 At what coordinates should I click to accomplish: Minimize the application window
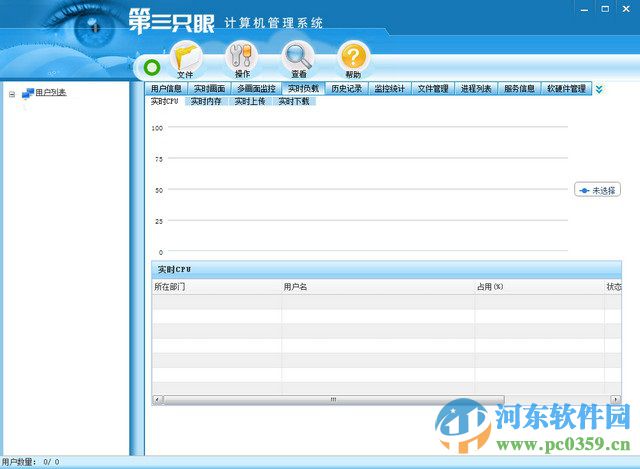click(584, 9)
